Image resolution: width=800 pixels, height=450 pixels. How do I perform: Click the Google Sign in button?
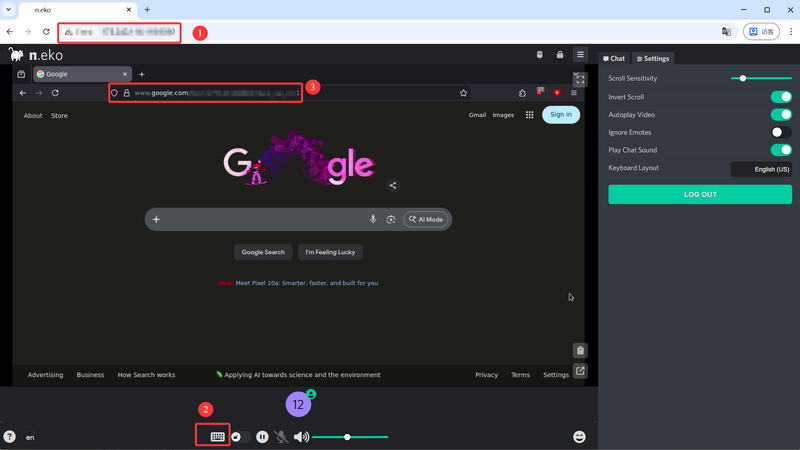click(x=561, y=115)
